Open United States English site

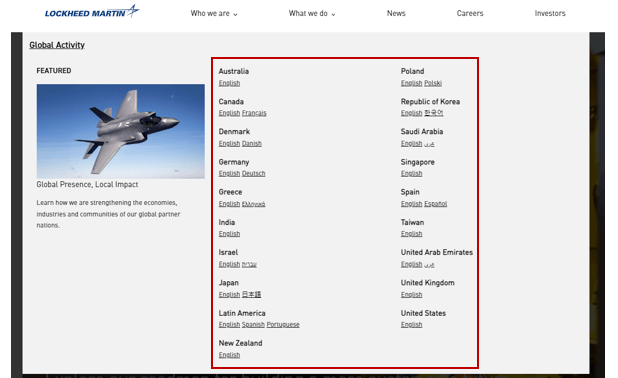coord(411,324)
